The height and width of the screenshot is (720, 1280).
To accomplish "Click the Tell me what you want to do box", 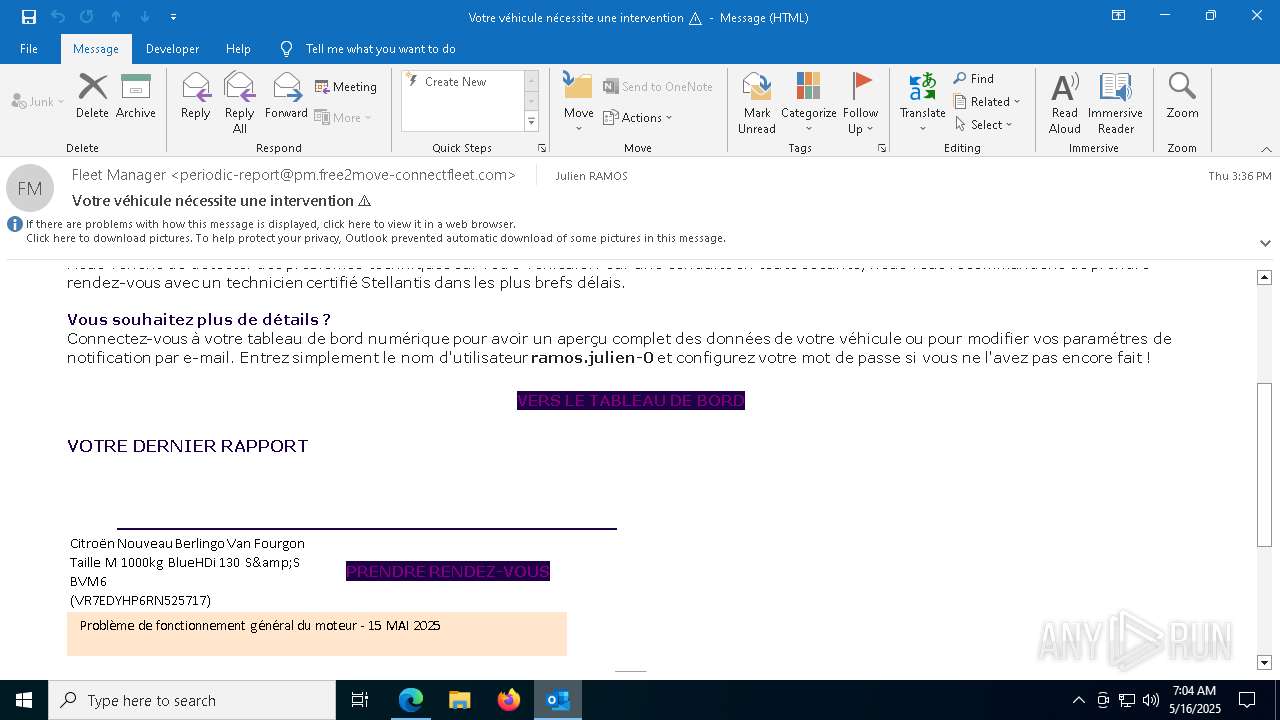I will tap(380, 49).
